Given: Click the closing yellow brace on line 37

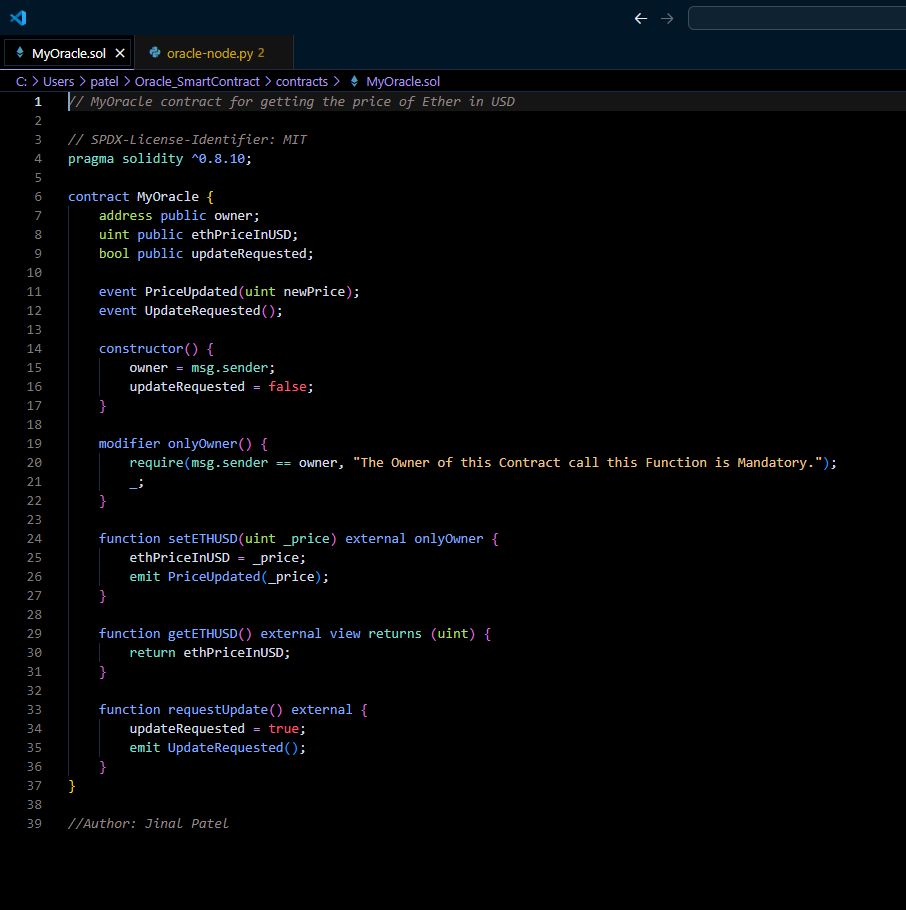Looking at the screenshot, I should click(72, 786).
